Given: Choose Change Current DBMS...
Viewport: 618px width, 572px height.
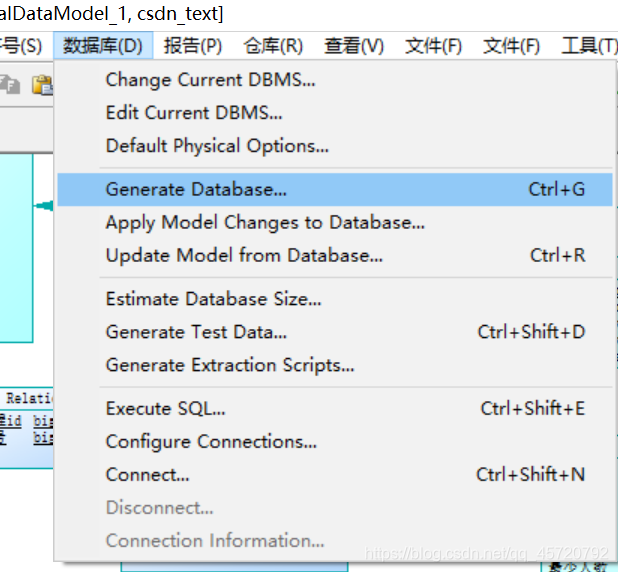Looking at the screenshot, I should [x=335, y=80].
